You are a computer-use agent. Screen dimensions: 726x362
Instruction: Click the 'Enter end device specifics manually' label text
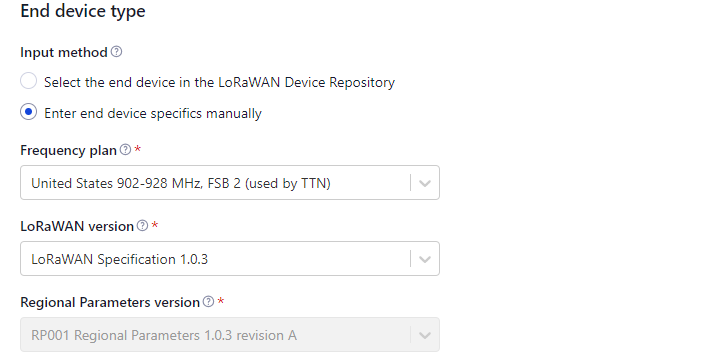[x=153, y=113]
